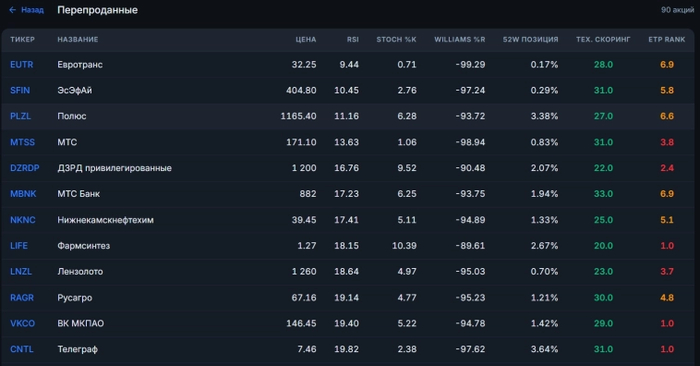Open the RAGR ticker link
Viewport: 700px width, 366px height.
tap(22, 297)
